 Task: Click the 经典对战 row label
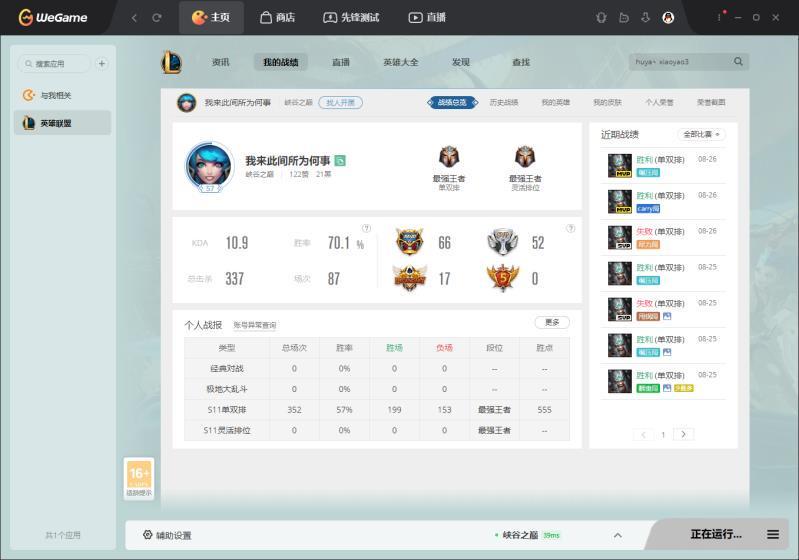coord(227,368)
